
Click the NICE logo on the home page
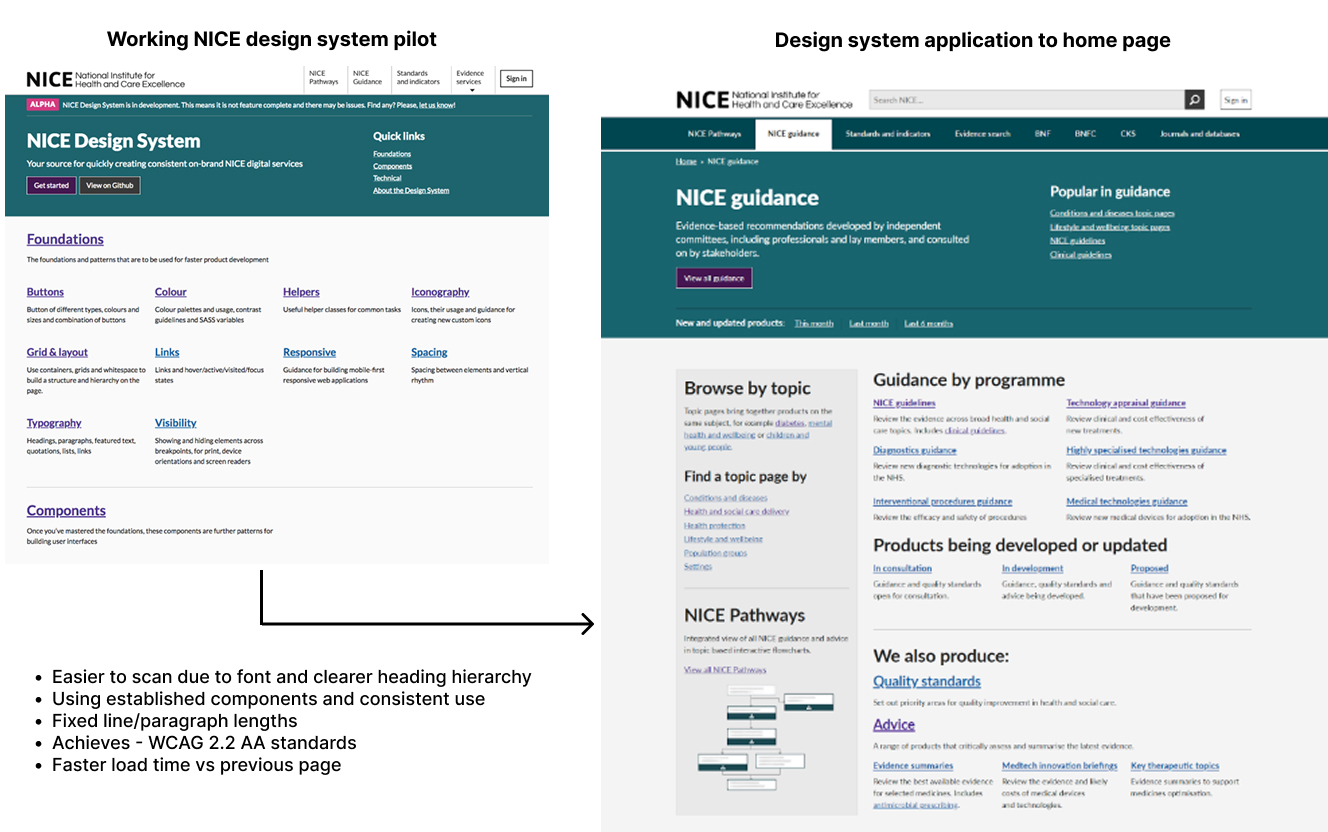coord(764,100)
